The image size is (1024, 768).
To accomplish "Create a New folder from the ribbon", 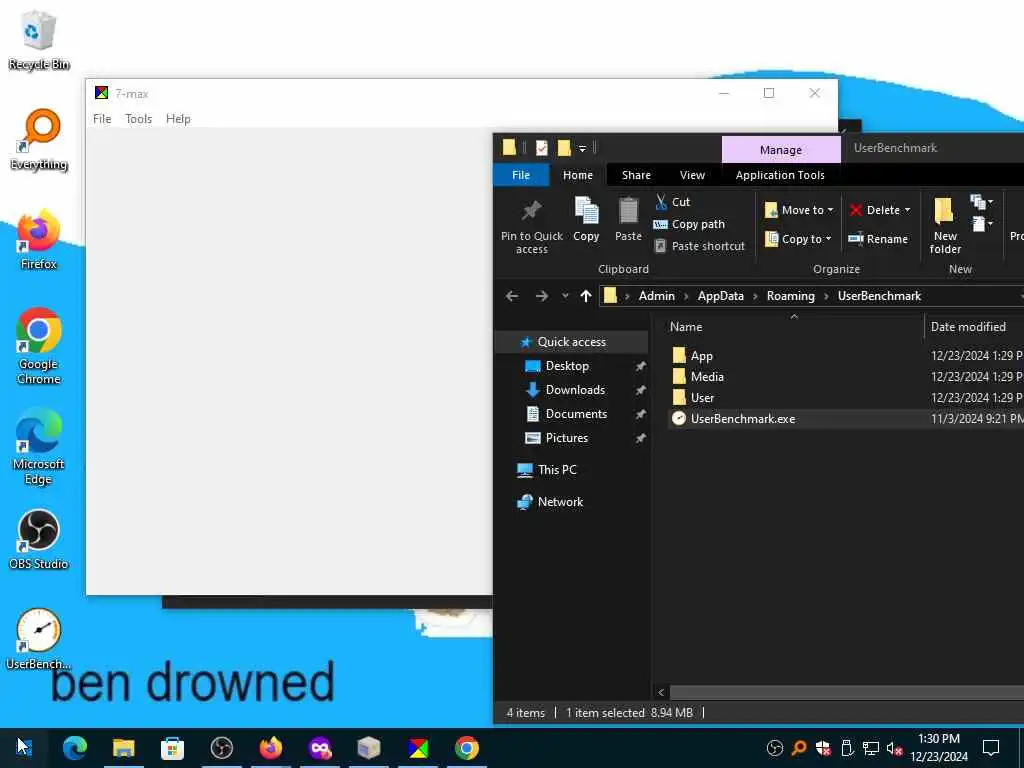I will (x=945, y=225).
